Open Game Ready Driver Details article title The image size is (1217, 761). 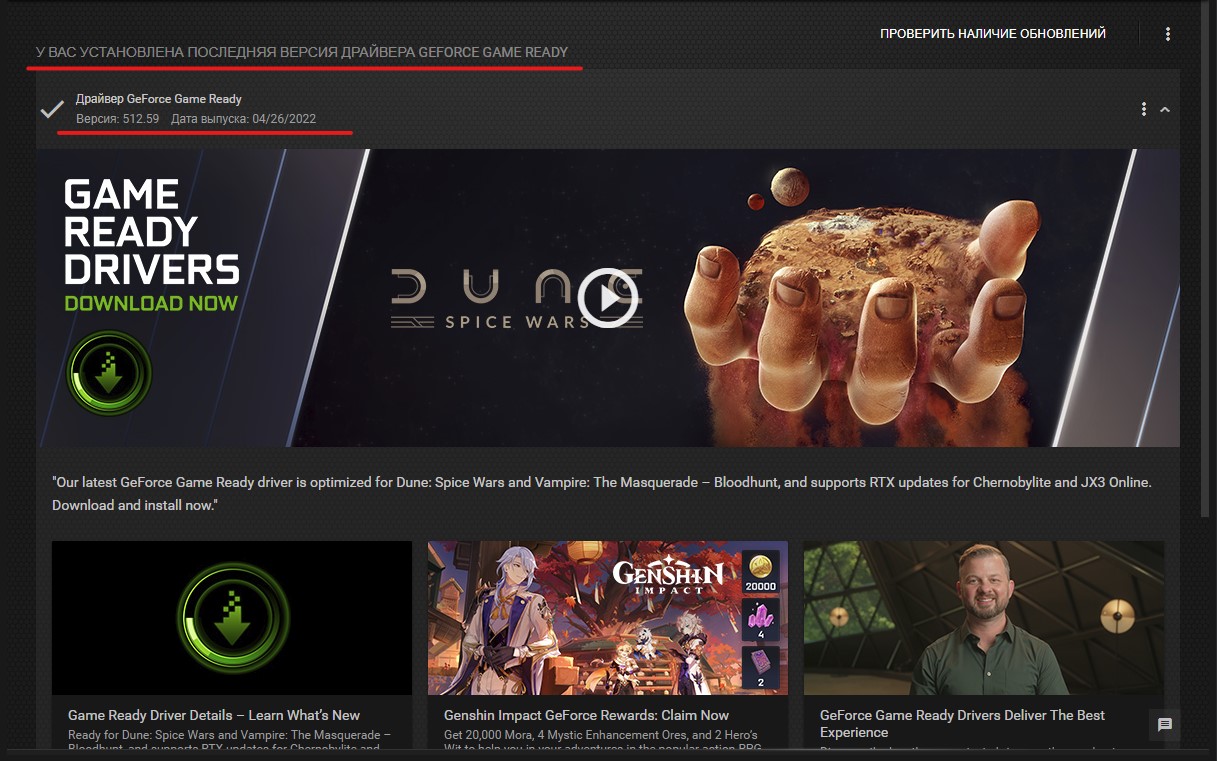(214, 715)
